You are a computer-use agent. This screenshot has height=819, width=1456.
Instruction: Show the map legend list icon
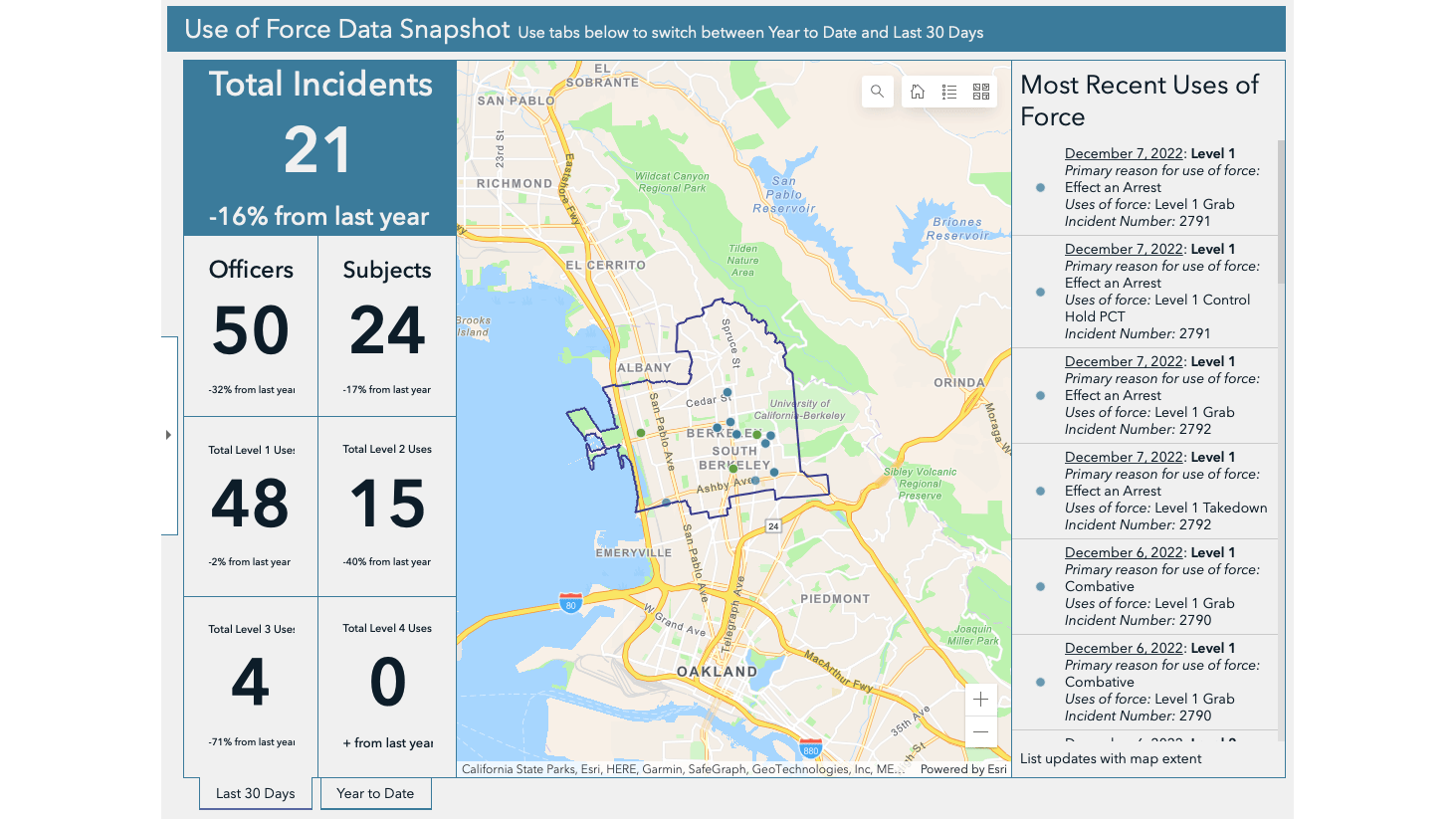949,92
